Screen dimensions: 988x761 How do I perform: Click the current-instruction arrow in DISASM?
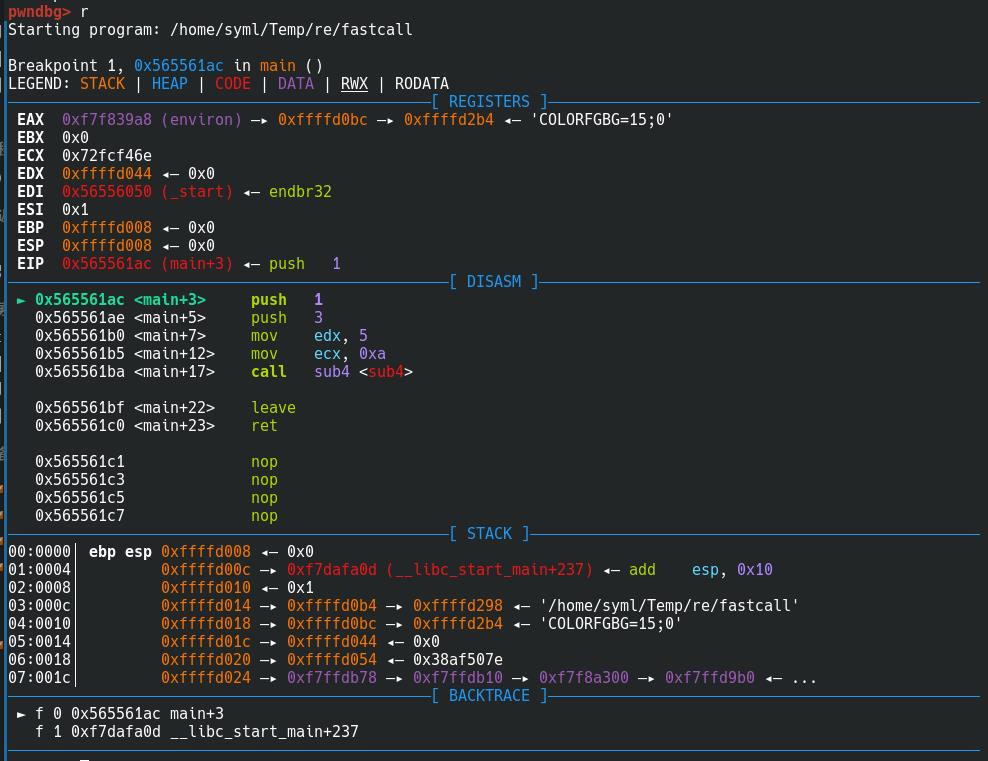pyautogui.click(x=22, y=300)
